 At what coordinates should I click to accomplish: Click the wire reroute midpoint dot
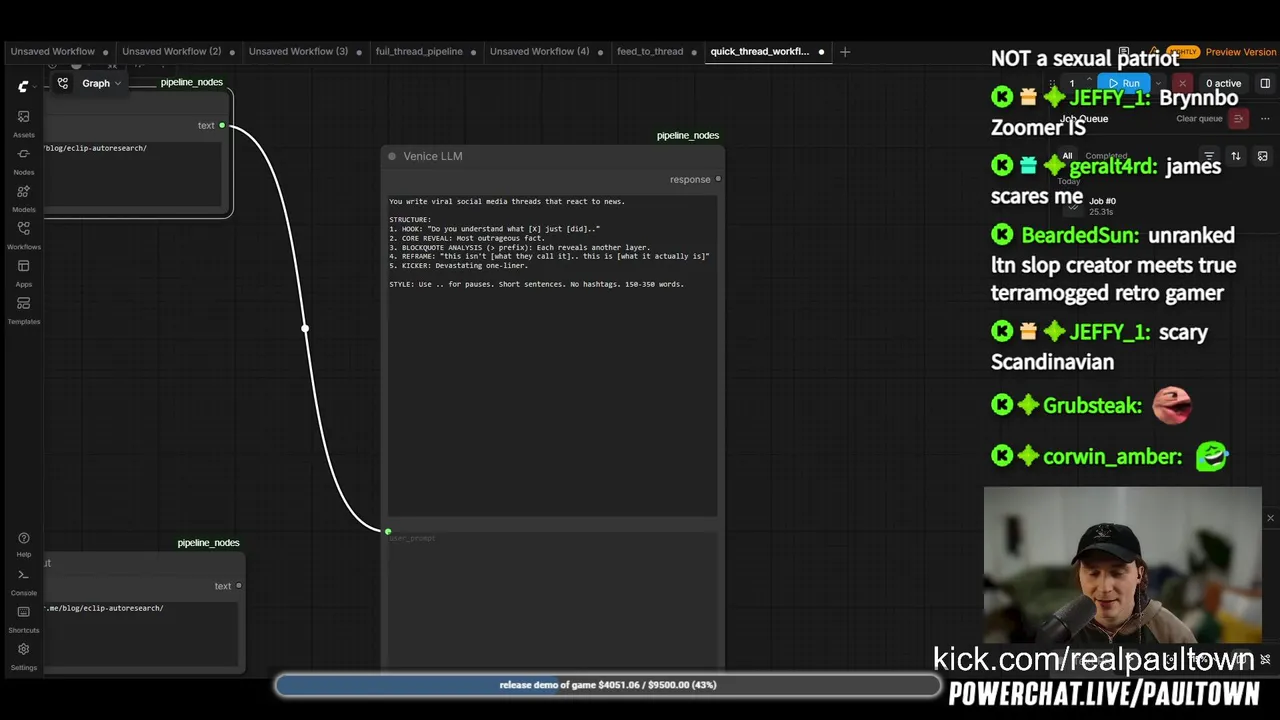pos(305,328)
